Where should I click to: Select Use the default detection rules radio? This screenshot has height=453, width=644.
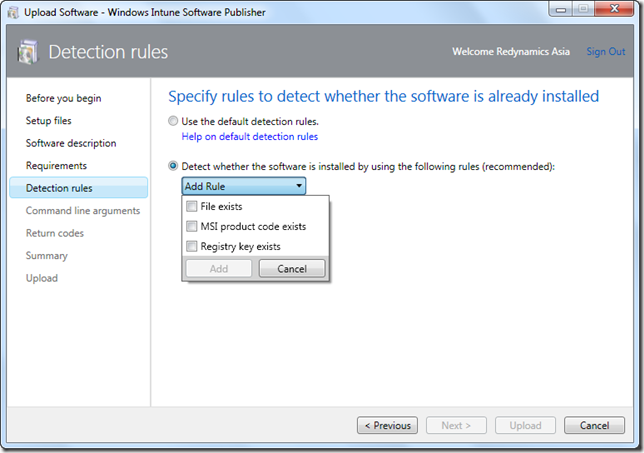173,121
